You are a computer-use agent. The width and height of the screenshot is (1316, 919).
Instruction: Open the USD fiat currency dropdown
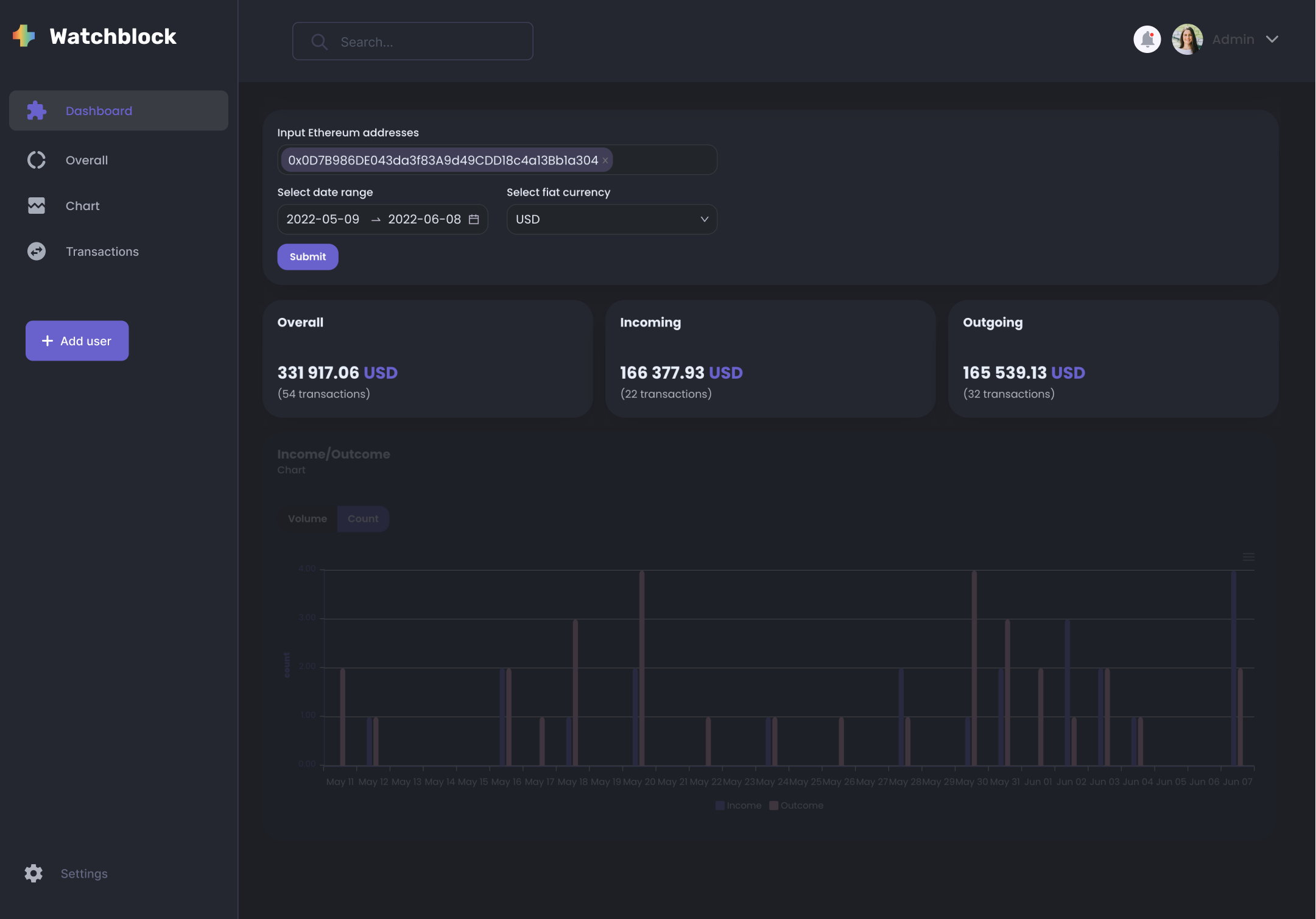tap(611, 219)
